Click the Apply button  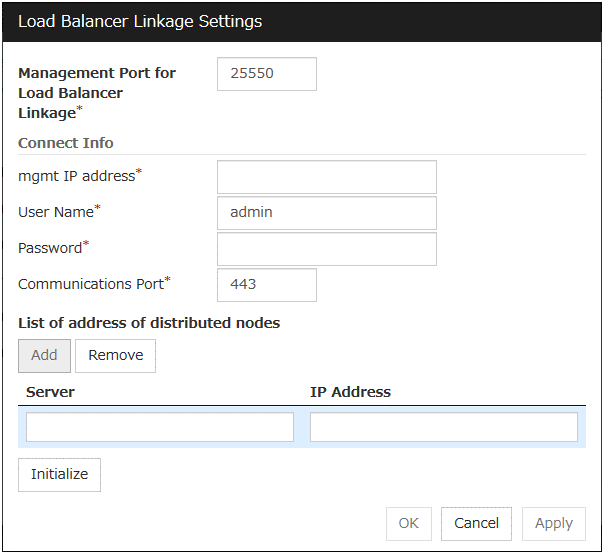point(553,524)
